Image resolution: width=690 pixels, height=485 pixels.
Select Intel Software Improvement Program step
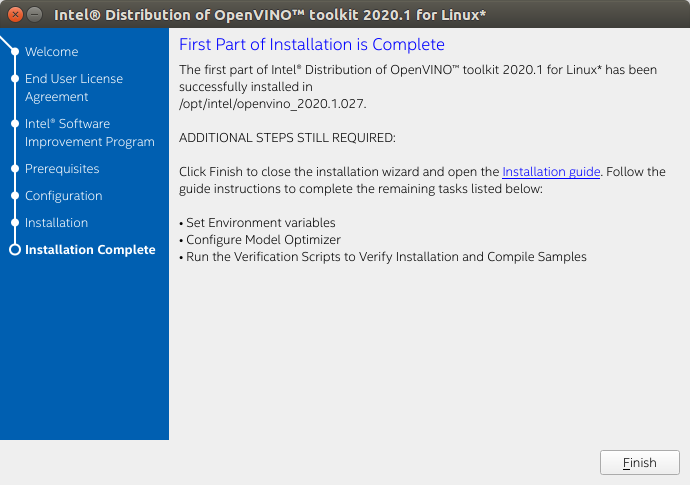[89, 133]
